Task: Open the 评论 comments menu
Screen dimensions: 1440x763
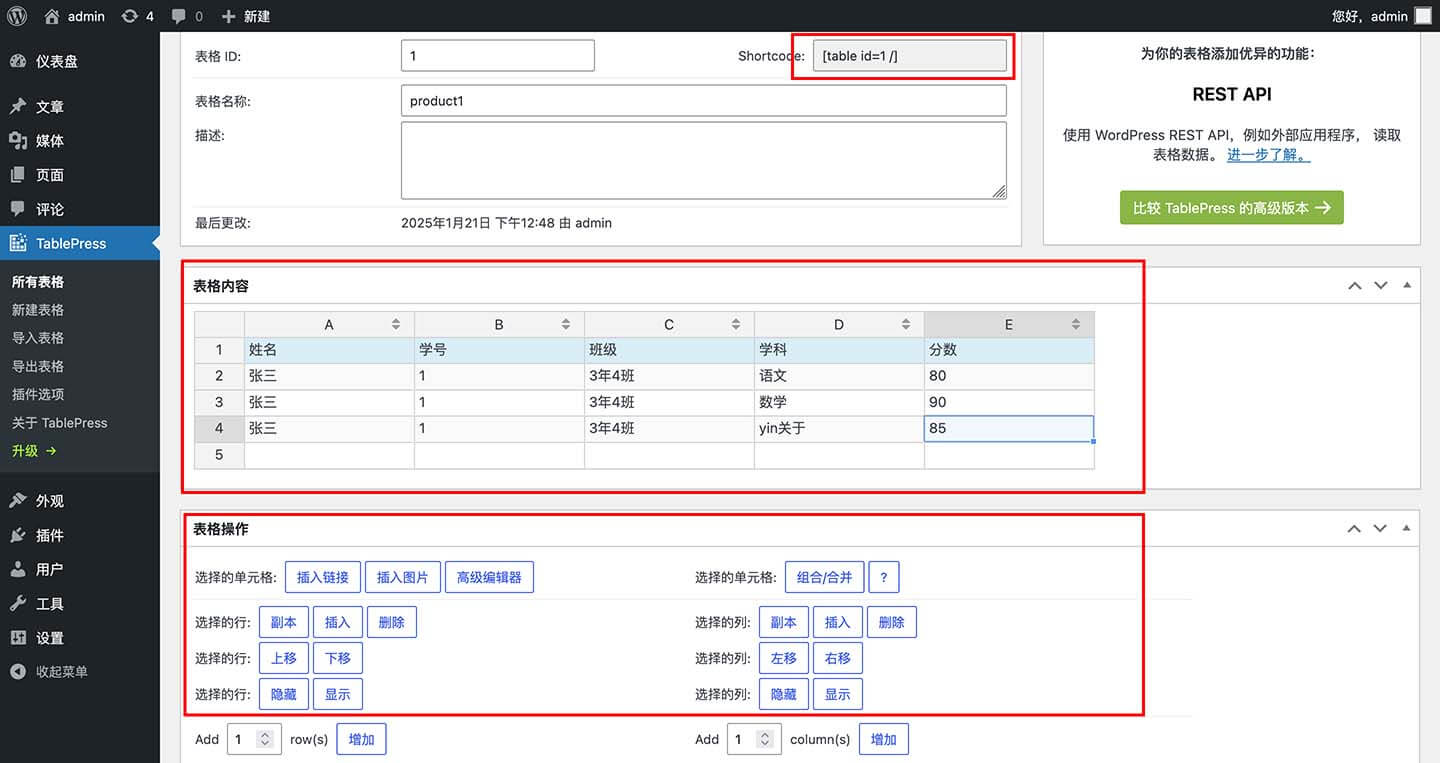Action: tap(80, 209)
